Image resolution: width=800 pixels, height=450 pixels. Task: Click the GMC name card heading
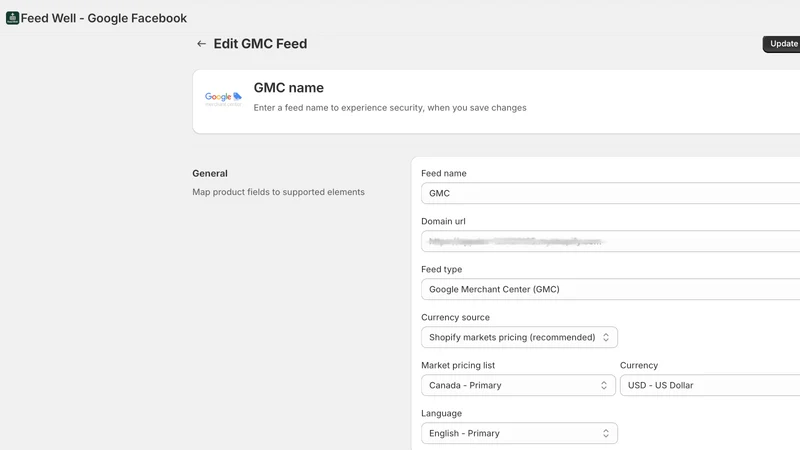[288, 88]
